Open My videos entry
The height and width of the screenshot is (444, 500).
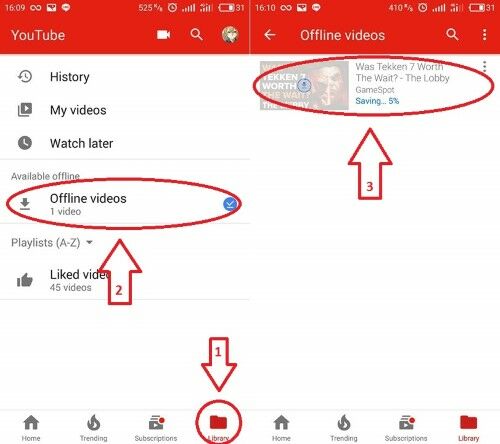(x=125, y=110)
